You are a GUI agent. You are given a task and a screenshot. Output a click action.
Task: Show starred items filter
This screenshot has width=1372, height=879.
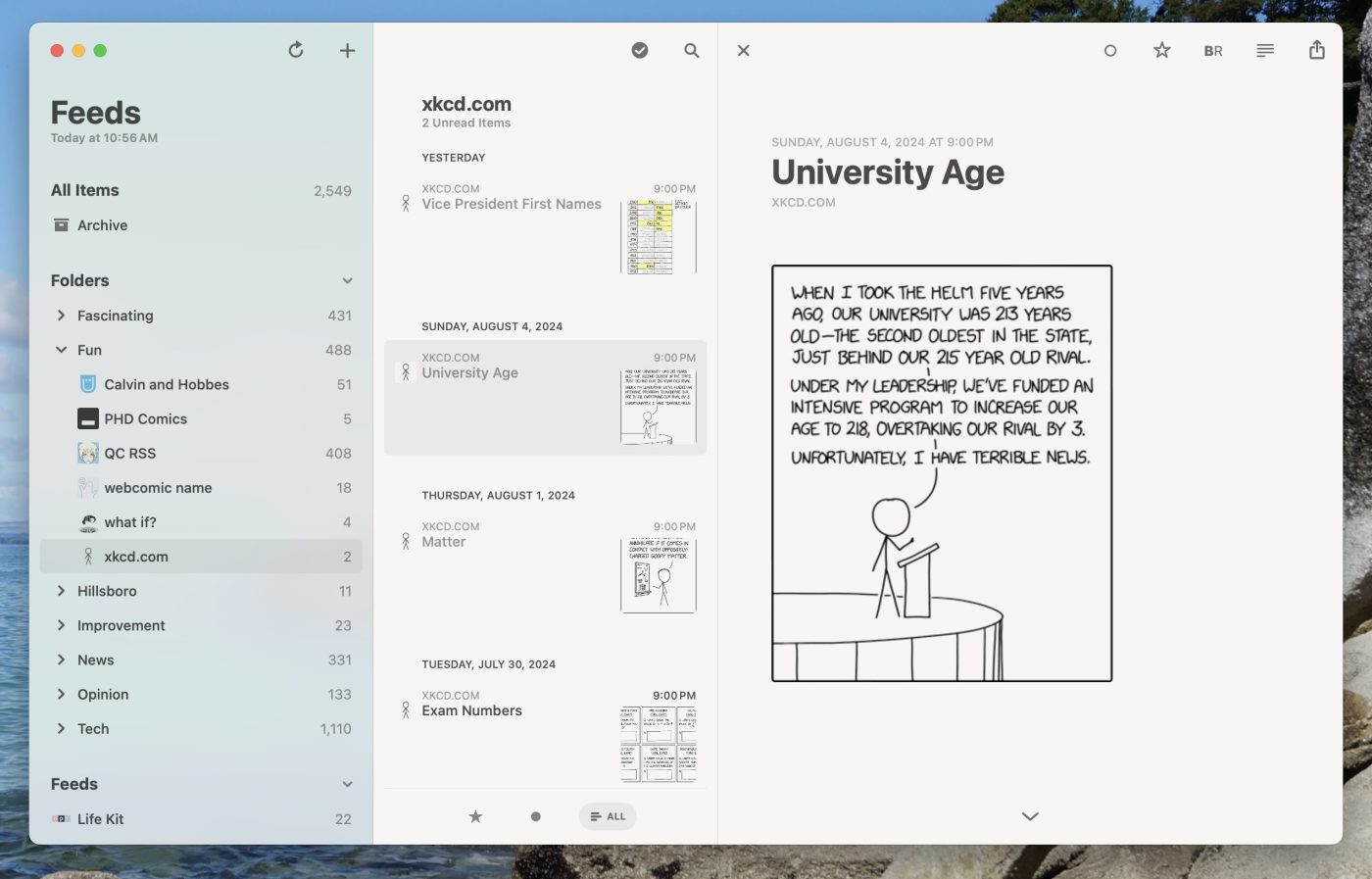(x=475, y=816)
